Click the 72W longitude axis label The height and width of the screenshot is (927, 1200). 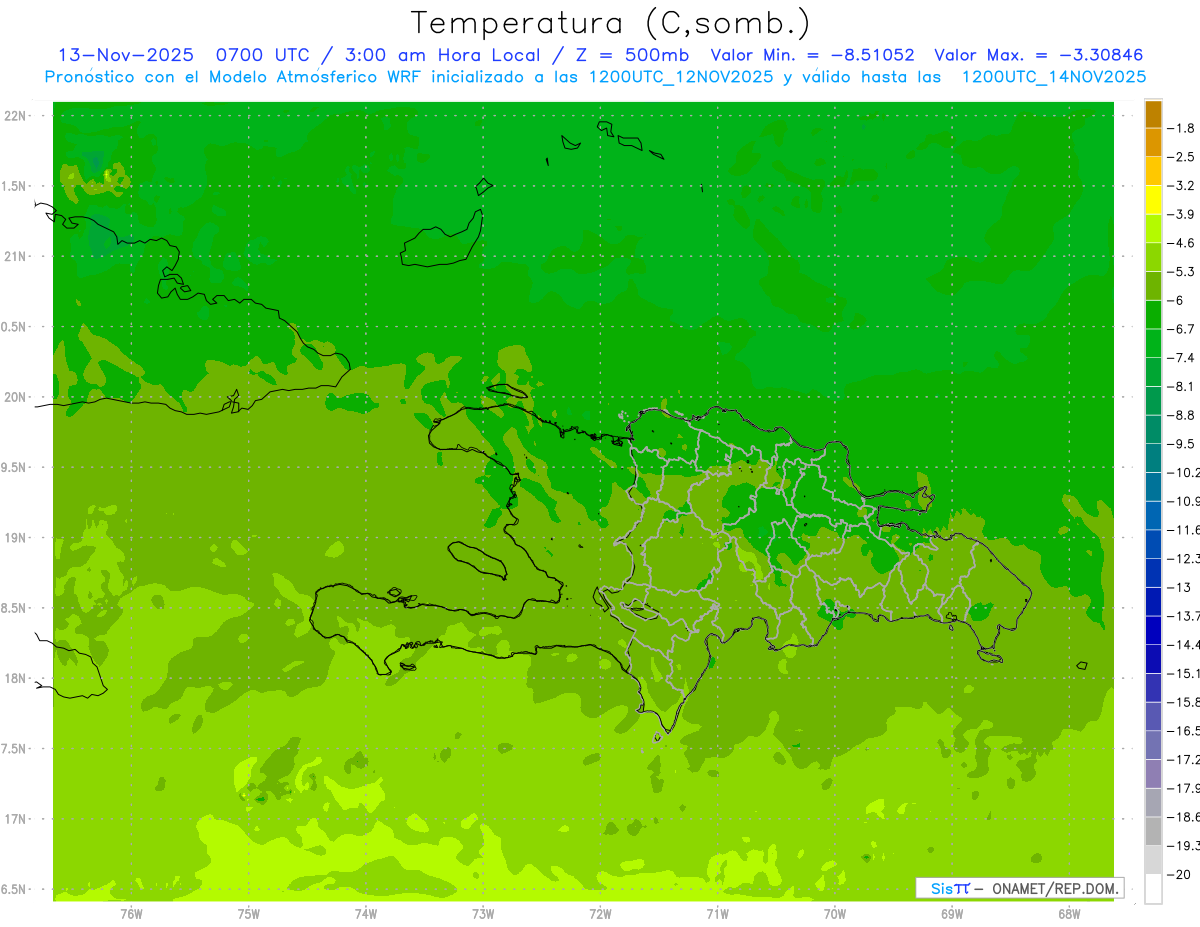pos(600,913)
